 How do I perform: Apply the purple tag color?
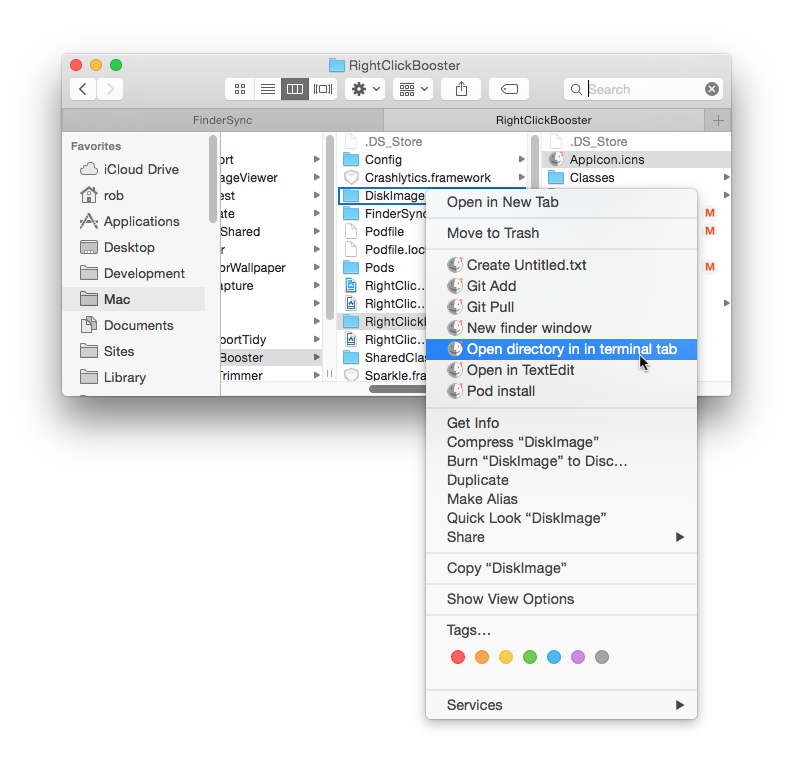coord(578,657)
